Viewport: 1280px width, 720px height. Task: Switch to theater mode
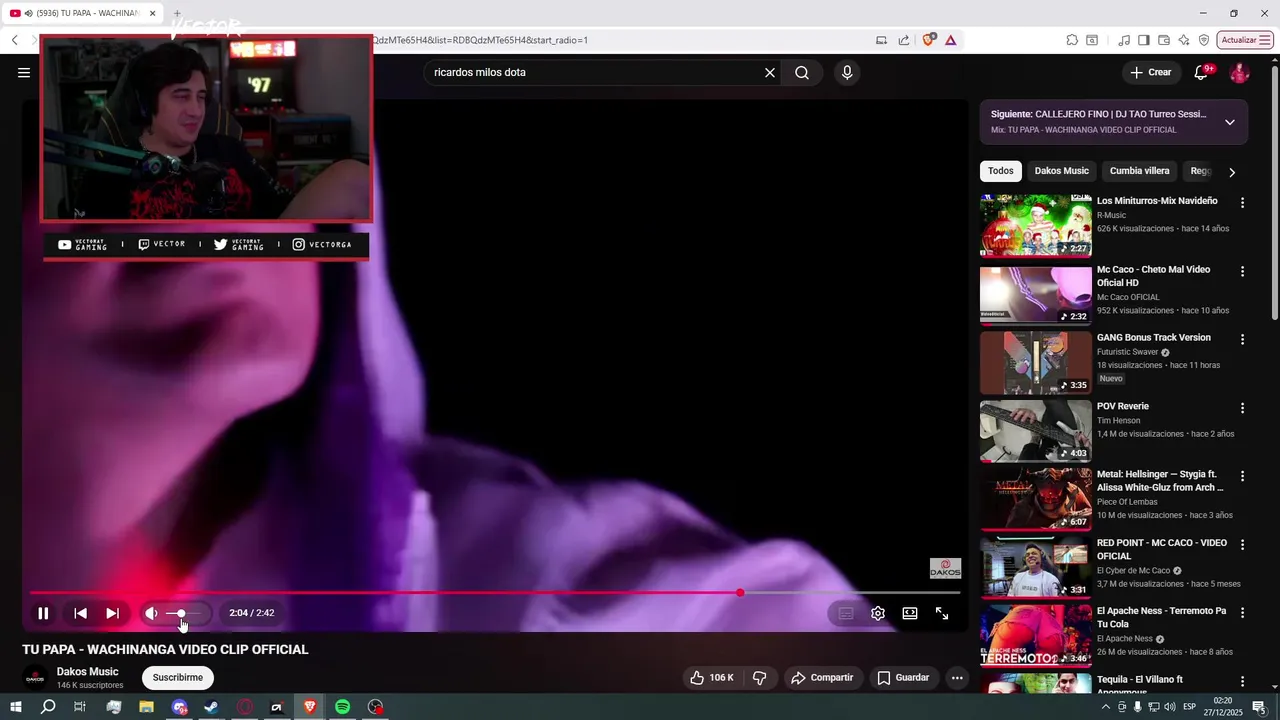point(910,613)
